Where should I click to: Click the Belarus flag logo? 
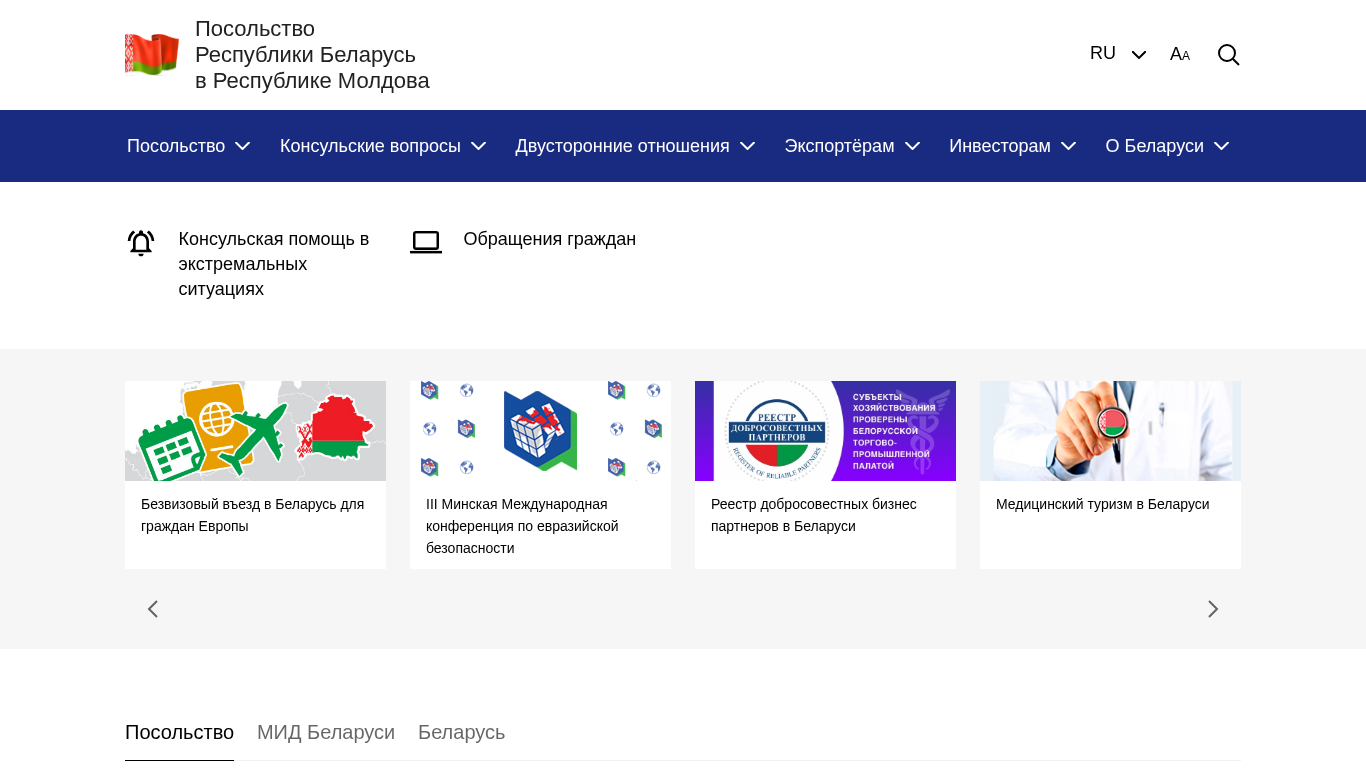[x=152, y=55]
